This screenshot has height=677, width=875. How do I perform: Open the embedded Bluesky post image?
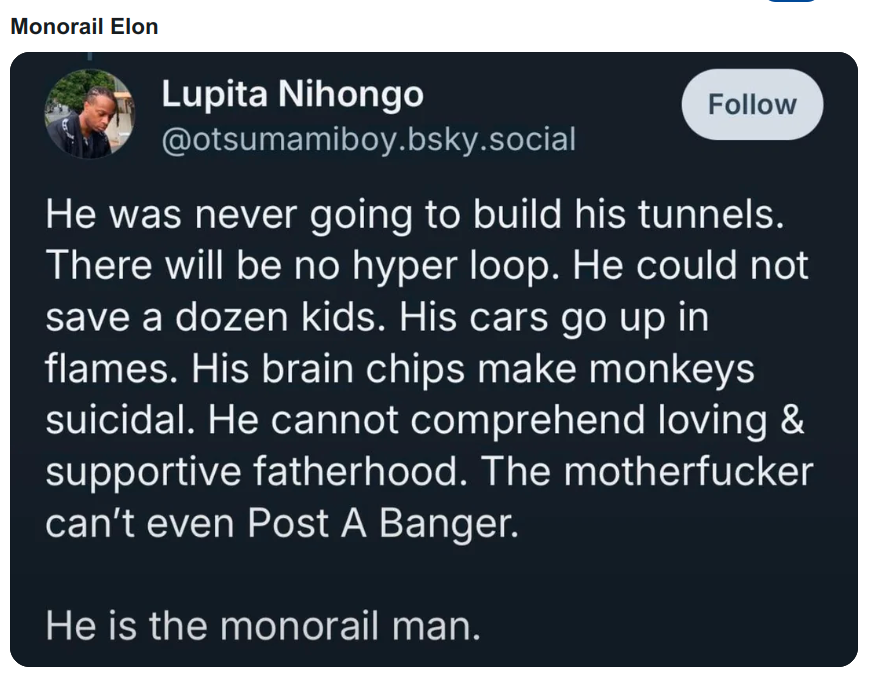[x=434, y=359]
